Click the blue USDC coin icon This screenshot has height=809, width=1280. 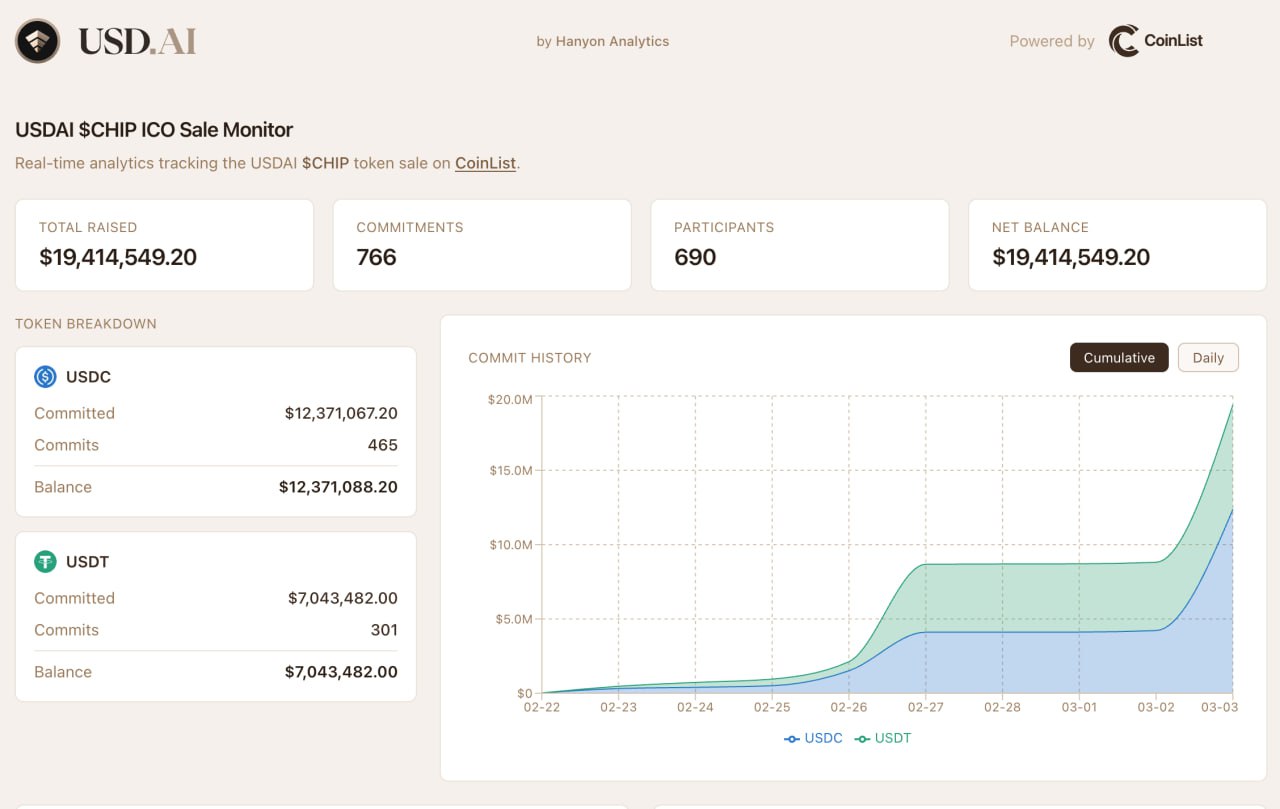tap(45, 377)
